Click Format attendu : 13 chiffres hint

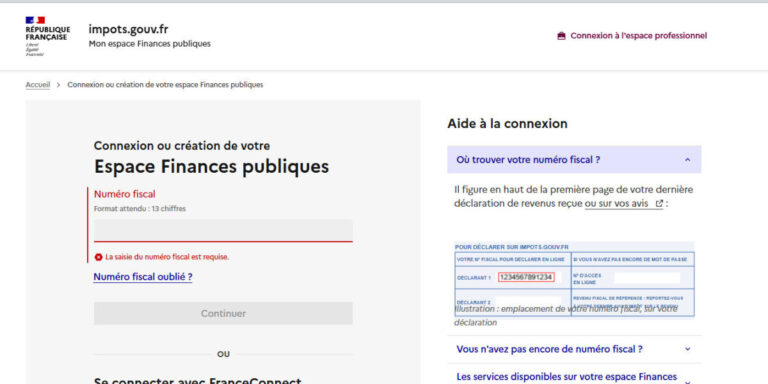140,209
